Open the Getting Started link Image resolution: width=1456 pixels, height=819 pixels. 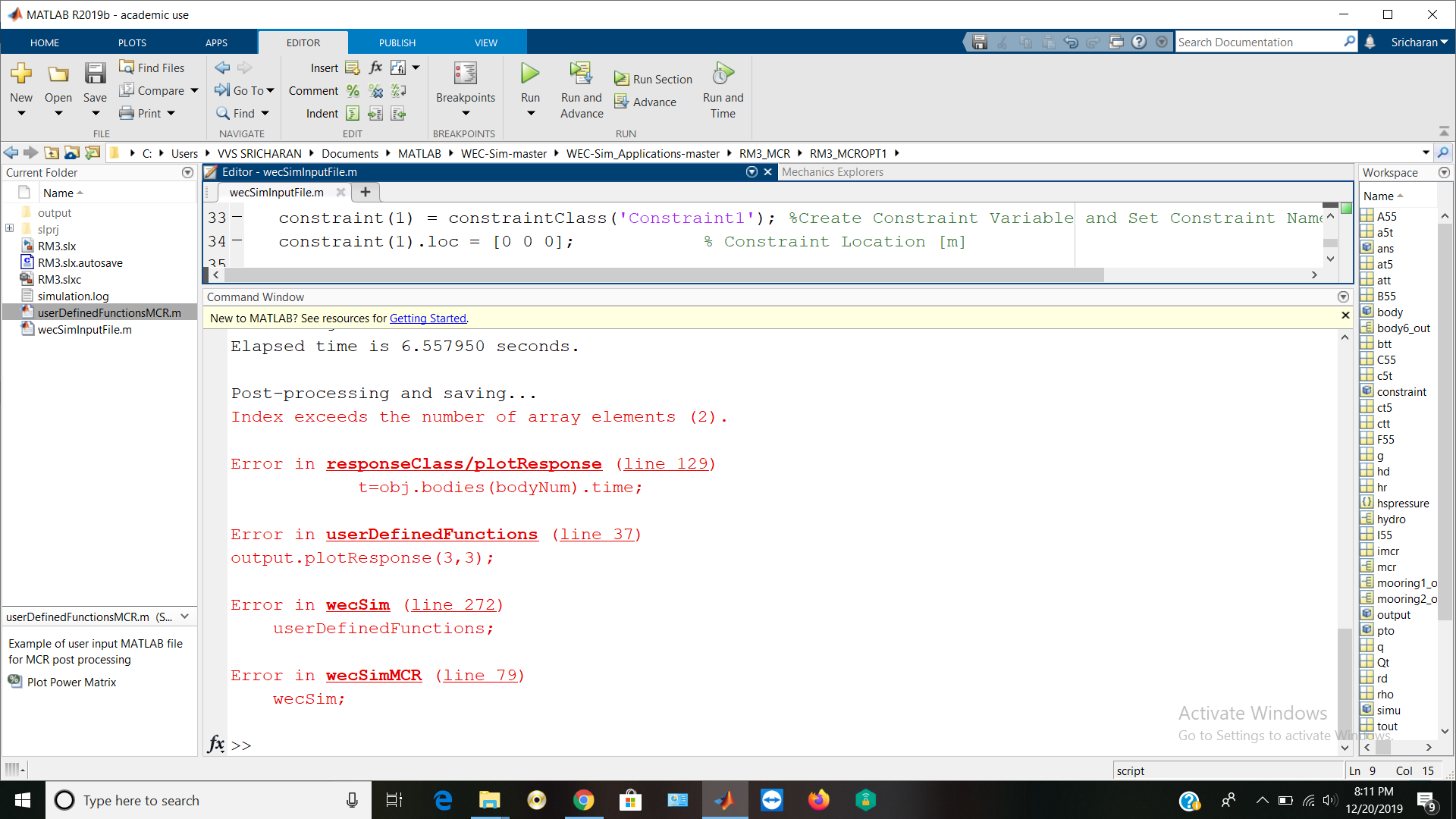[x=427, y=318]
